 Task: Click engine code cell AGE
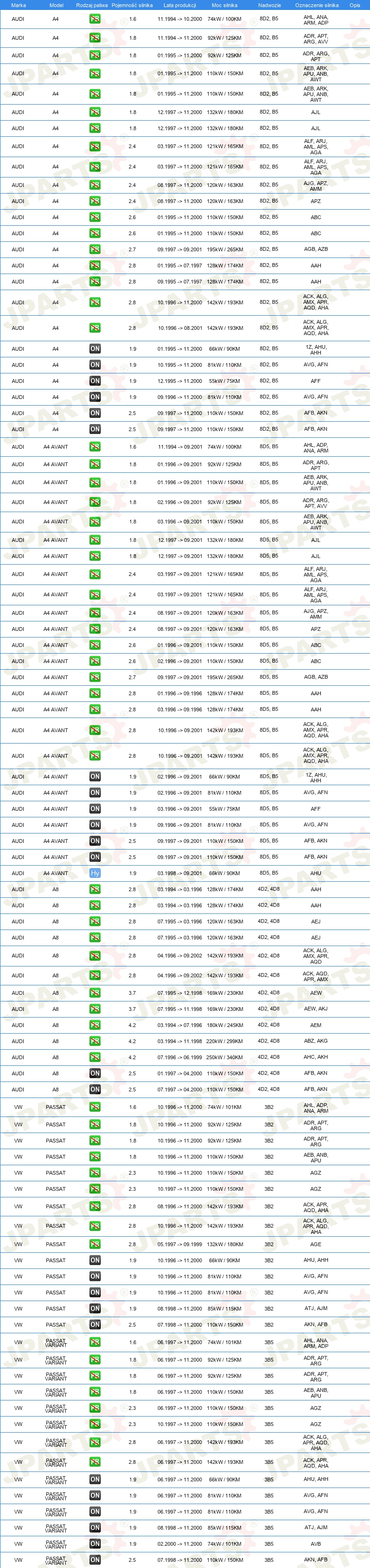click(x=316, y=1244)
